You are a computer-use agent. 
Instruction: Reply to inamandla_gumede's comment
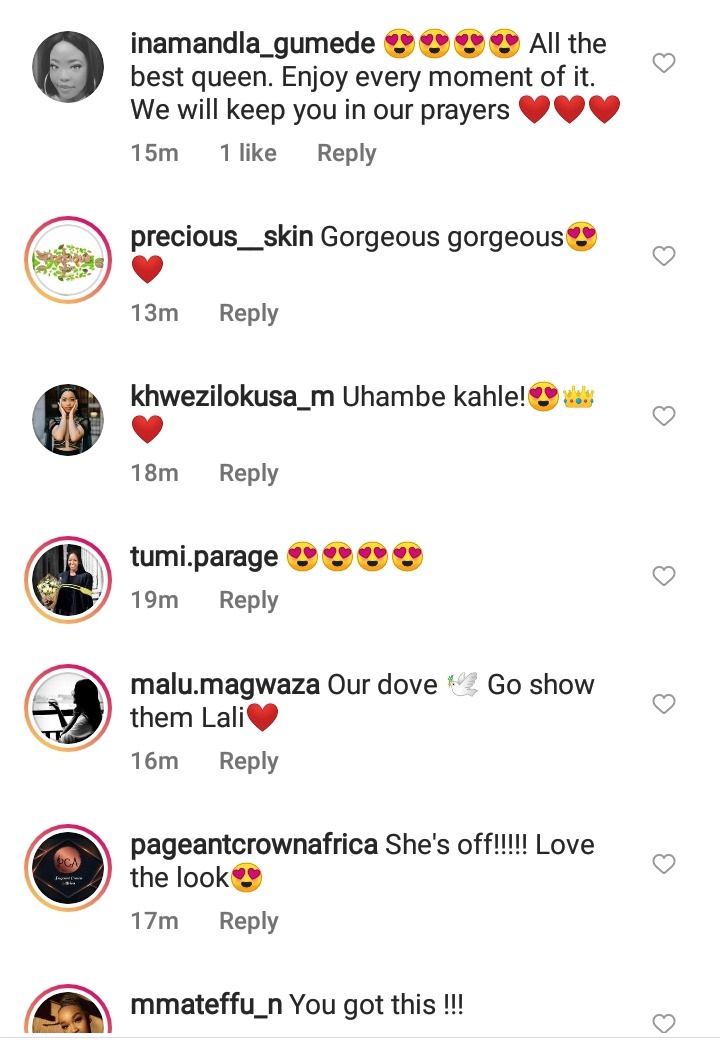click(x=346, y=153)
